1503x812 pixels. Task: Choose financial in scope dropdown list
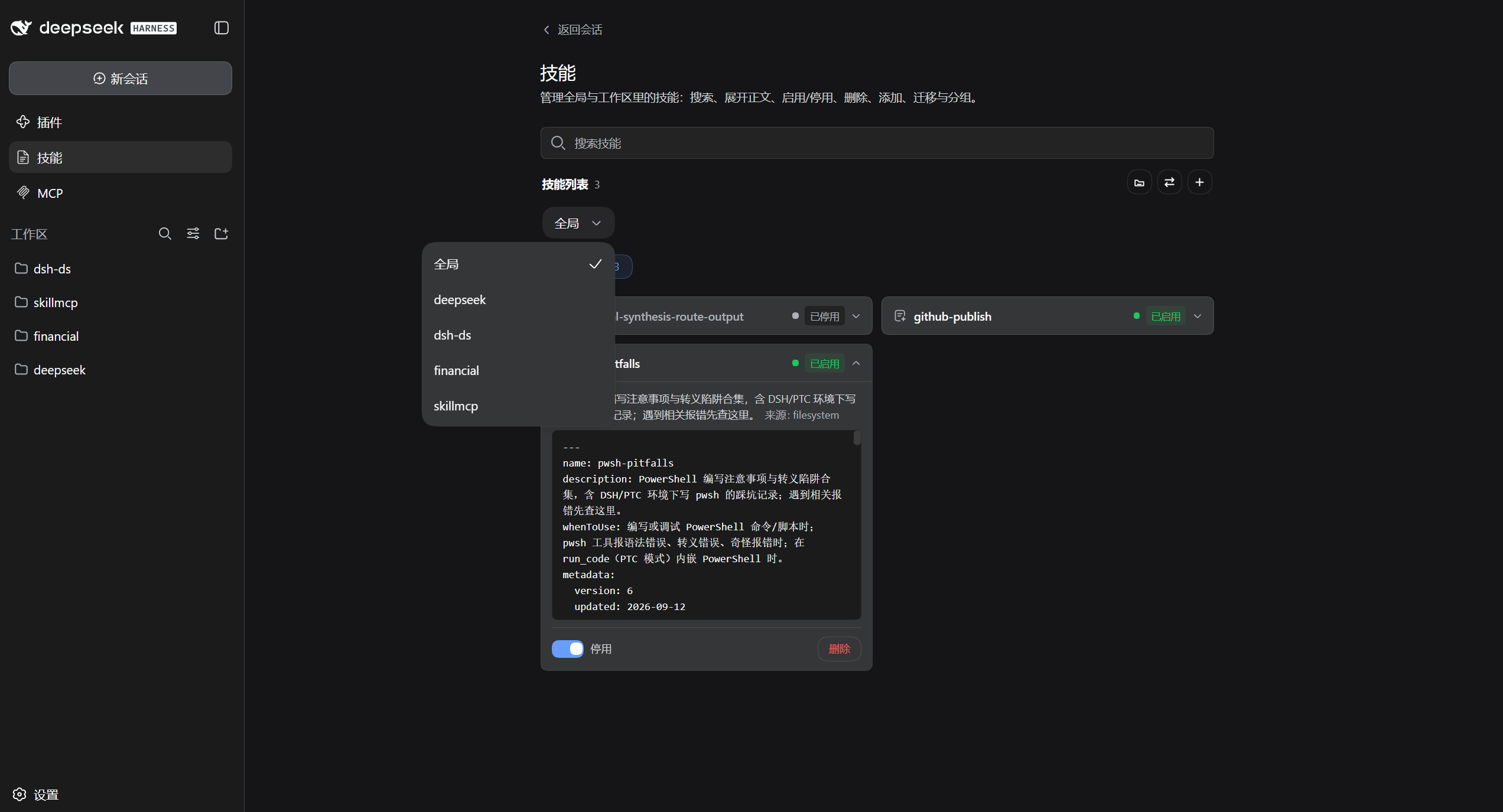tap(518, 371)
